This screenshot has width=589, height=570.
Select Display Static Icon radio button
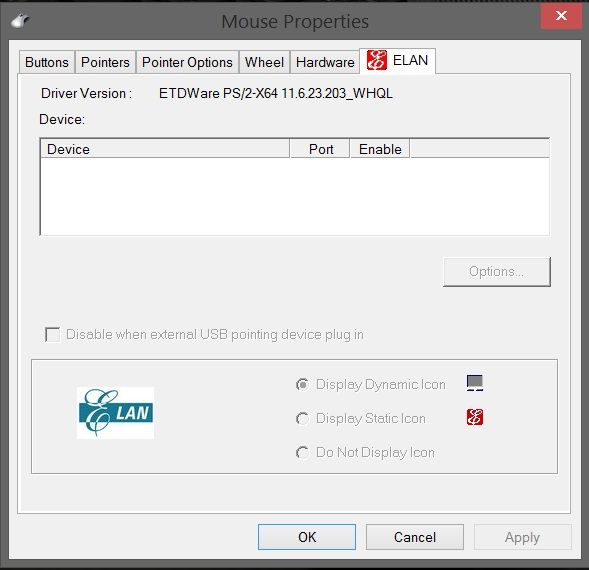coord(302,419)
